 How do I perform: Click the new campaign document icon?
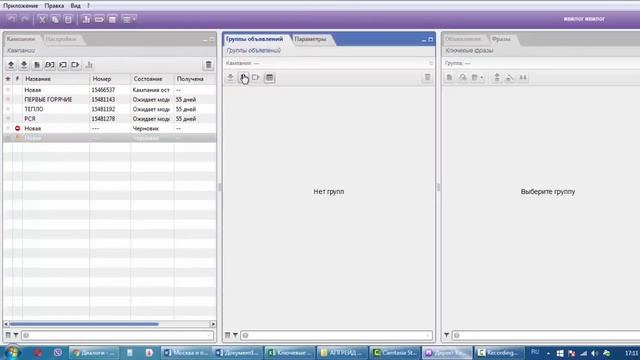coord(37,65)
